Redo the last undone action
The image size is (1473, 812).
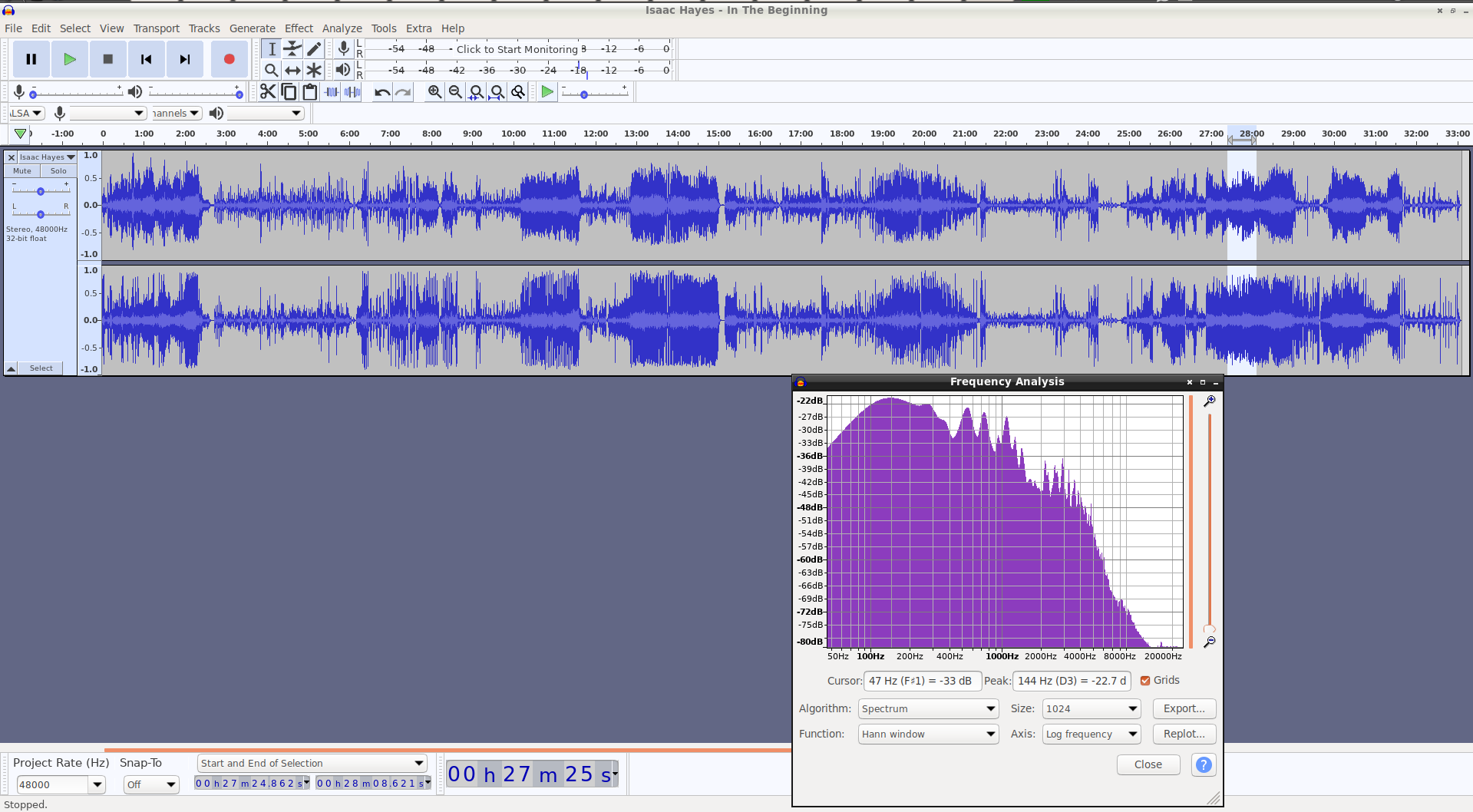click(403, 92)
